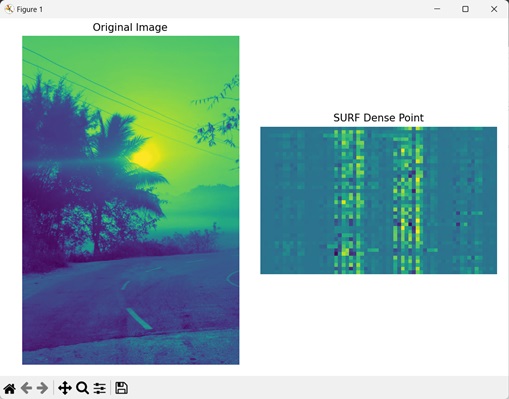Click the "Figure 1" window title text
This screenshot has height=399, width=509.
click(x=30, y=9)
